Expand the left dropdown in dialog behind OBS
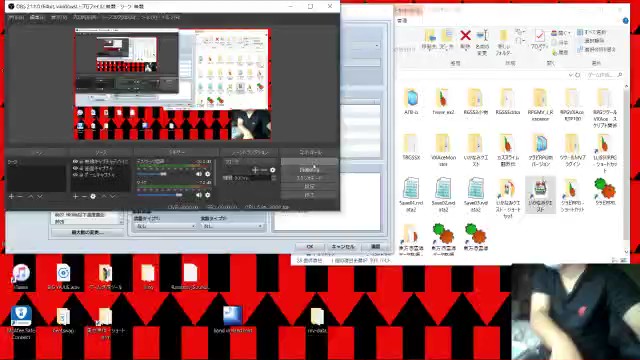The image size is (640, 360). click(164, 226)
